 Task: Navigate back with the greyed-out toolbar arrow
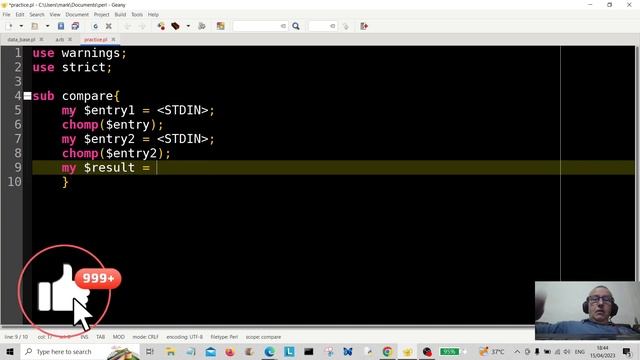pos(128,26)
